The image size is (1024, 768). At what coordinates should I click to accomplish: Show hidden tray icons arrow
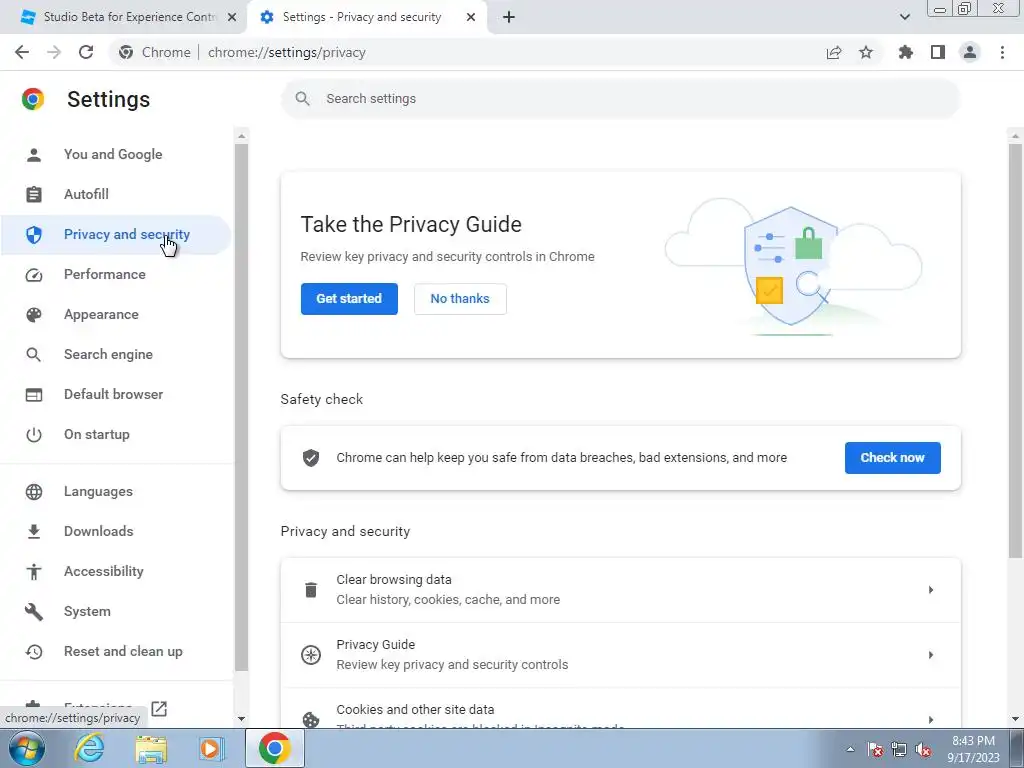[850, 749]
